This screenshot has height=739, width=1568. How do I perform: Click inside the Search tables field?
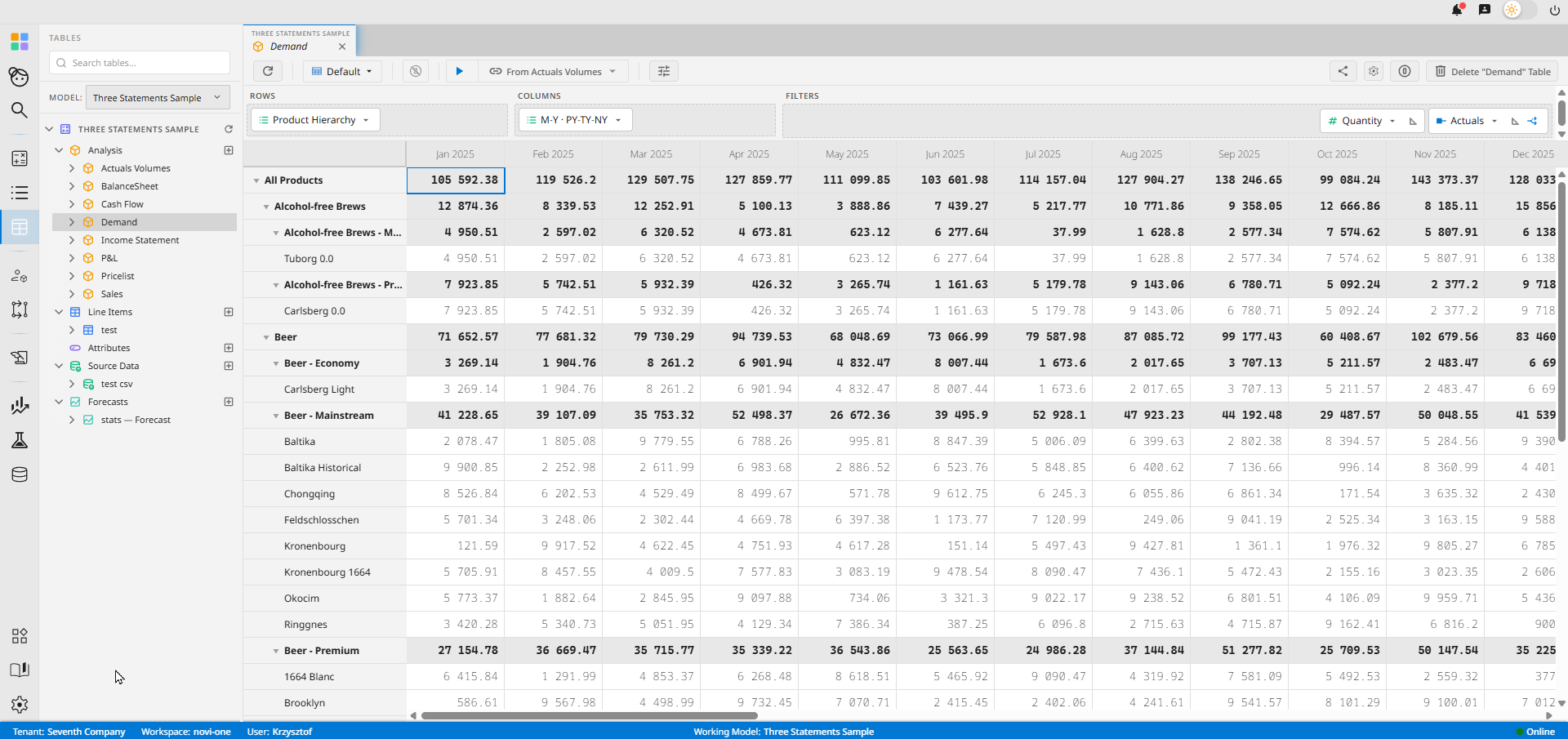pyautogui.click(x=140, y=63)
